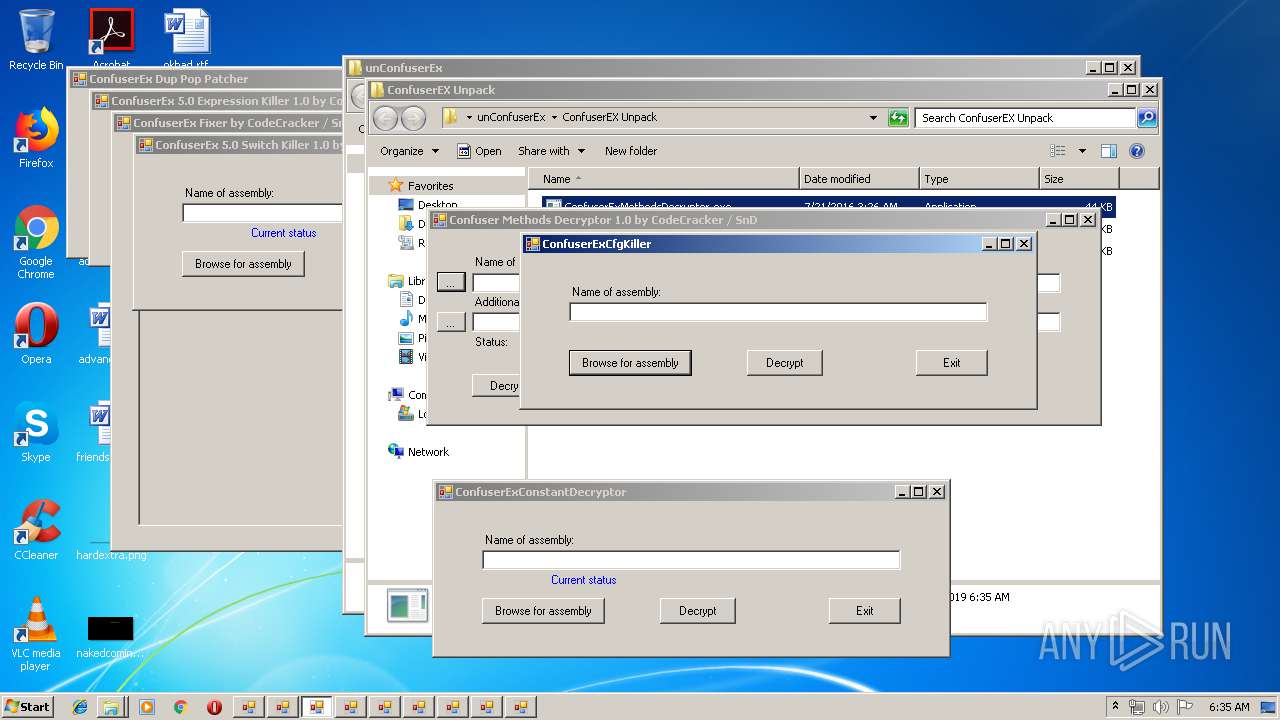Sort files by Type column

pos(979,179)
